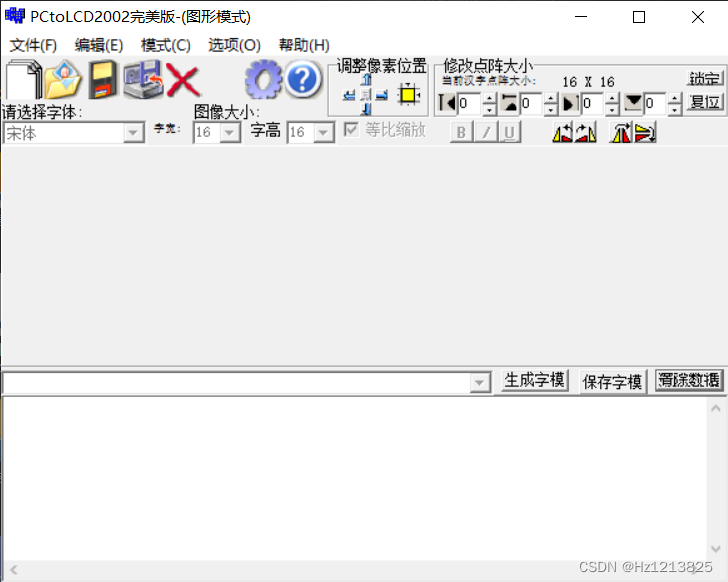Viewport: 728px width, 582px height.
Task: Increase the left-edge value with up spinner
Action: click(489, 98)
